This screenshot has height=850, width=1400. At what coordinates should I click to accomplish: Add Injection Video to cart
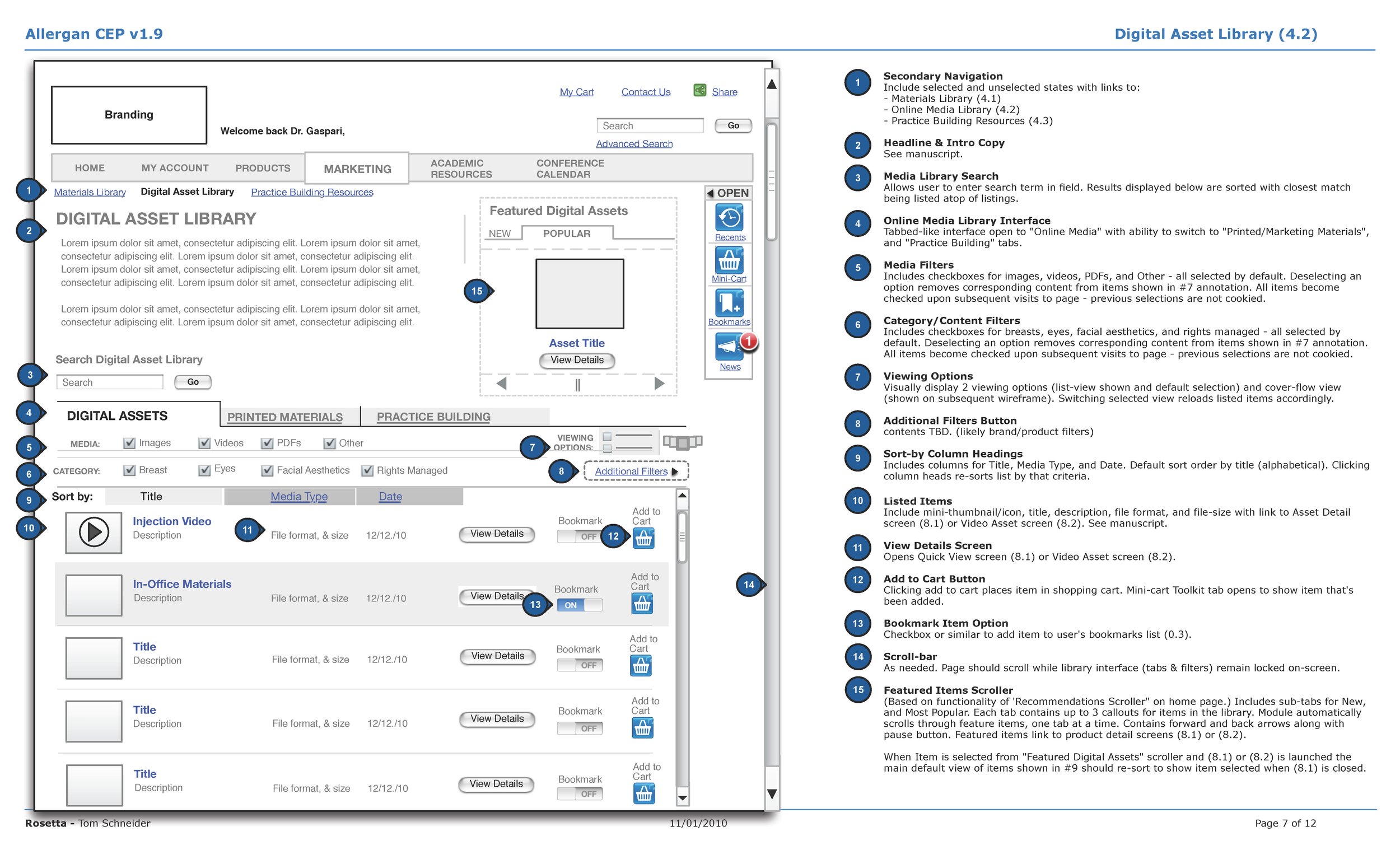coord(643,538)
